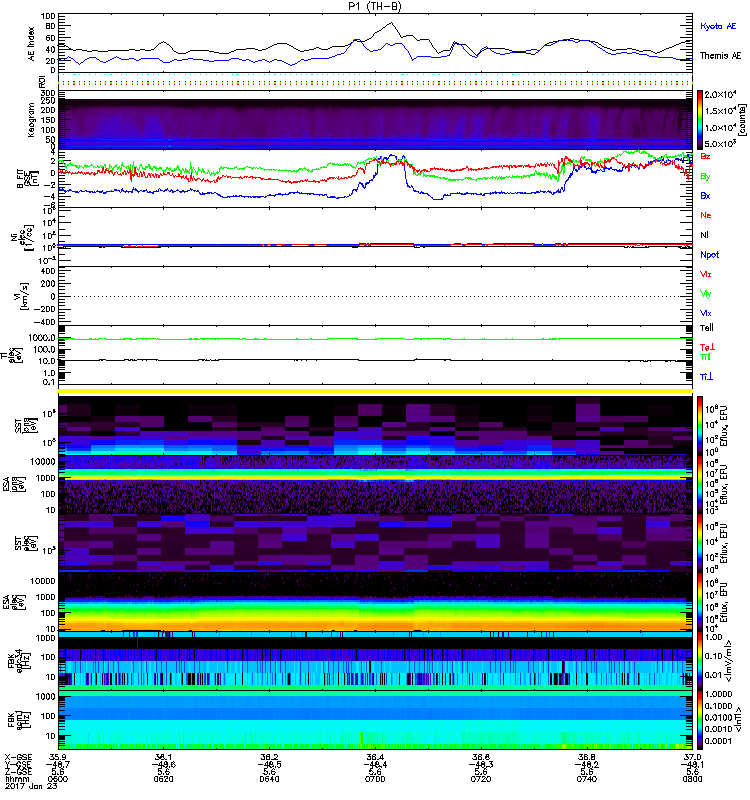Click the X-GSE value "35.9"
This screenshot has width=750, height=800.
(58, 757)
